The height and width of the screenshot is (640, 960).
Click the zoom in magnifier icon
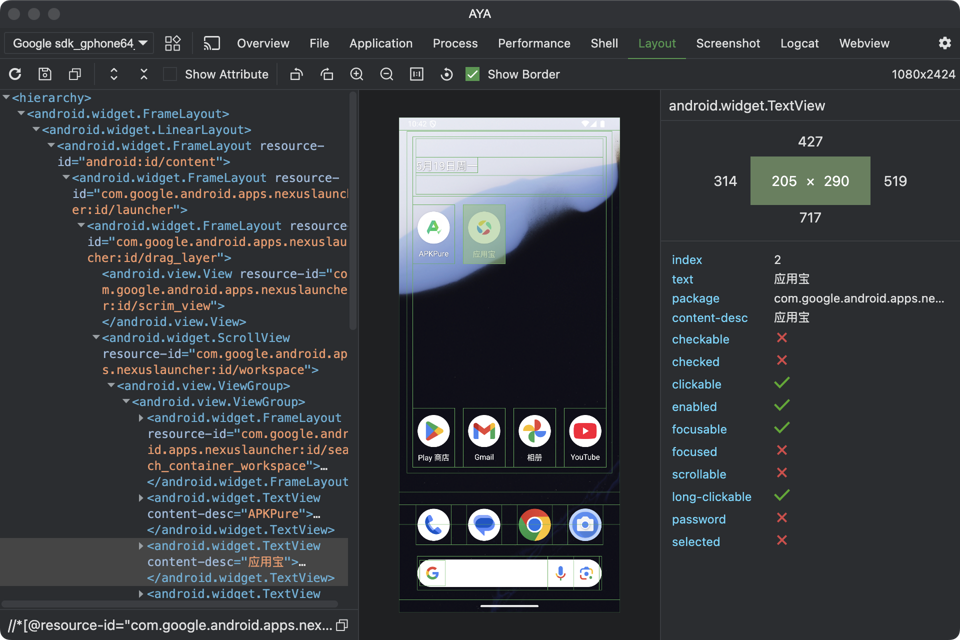click(356, 74)
